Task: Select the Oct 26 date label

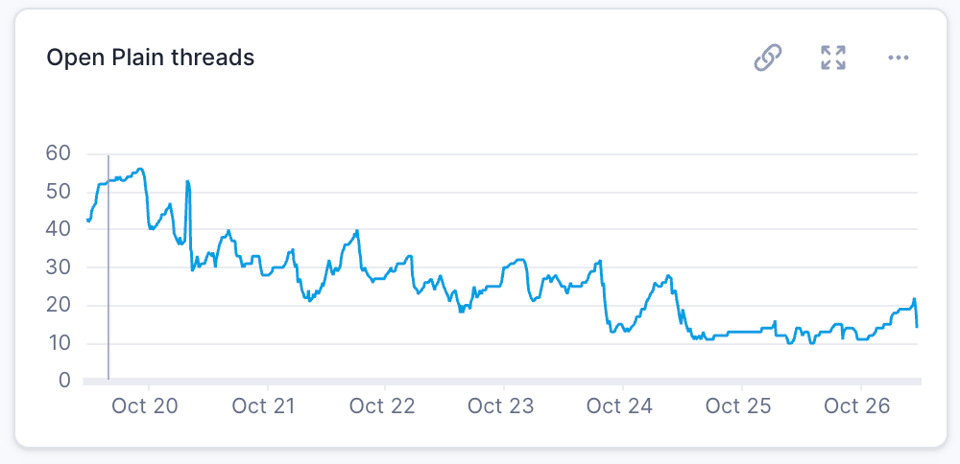Action: [856, 406]
